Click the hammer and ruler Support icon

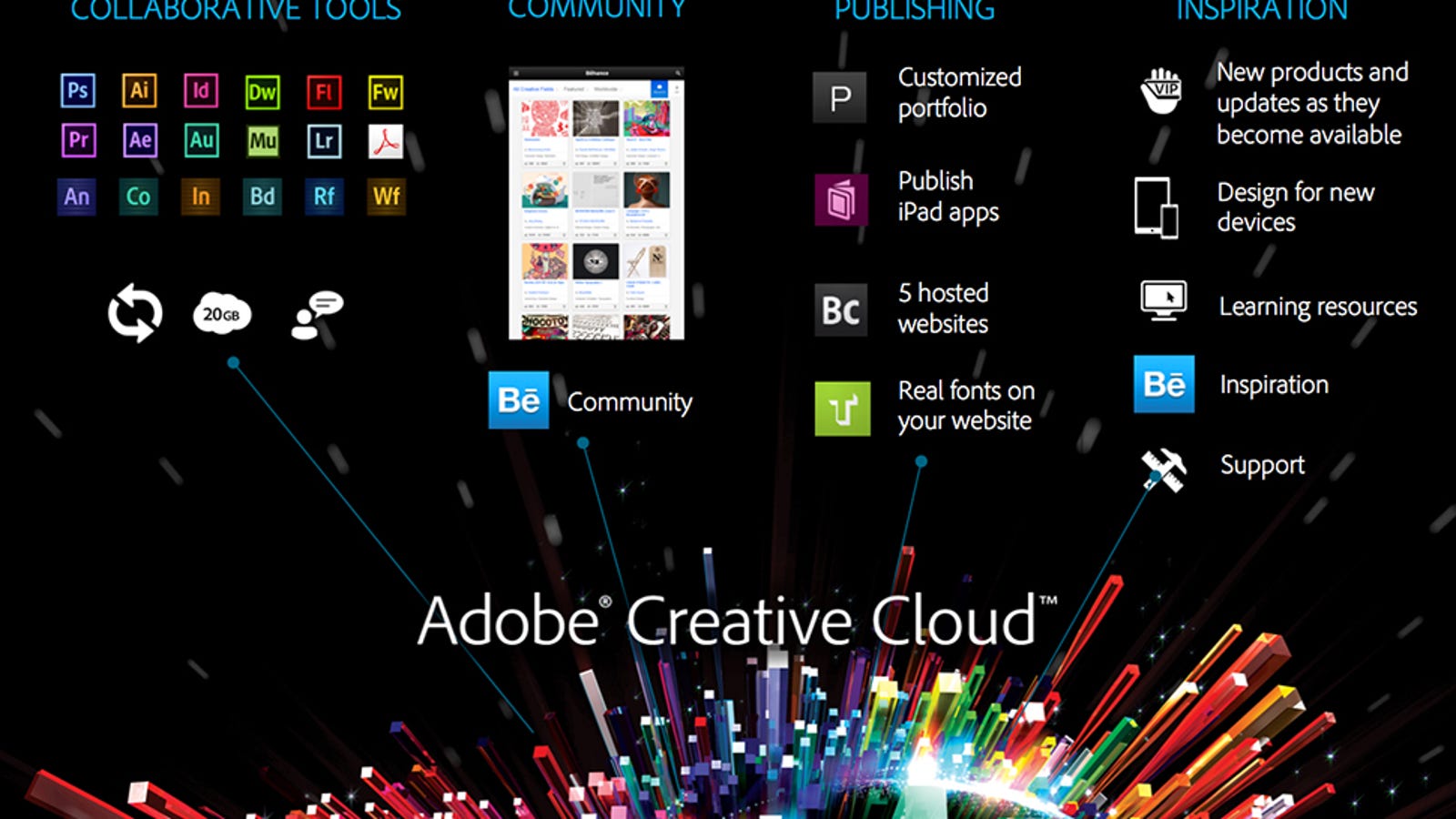click(1164, 470)
